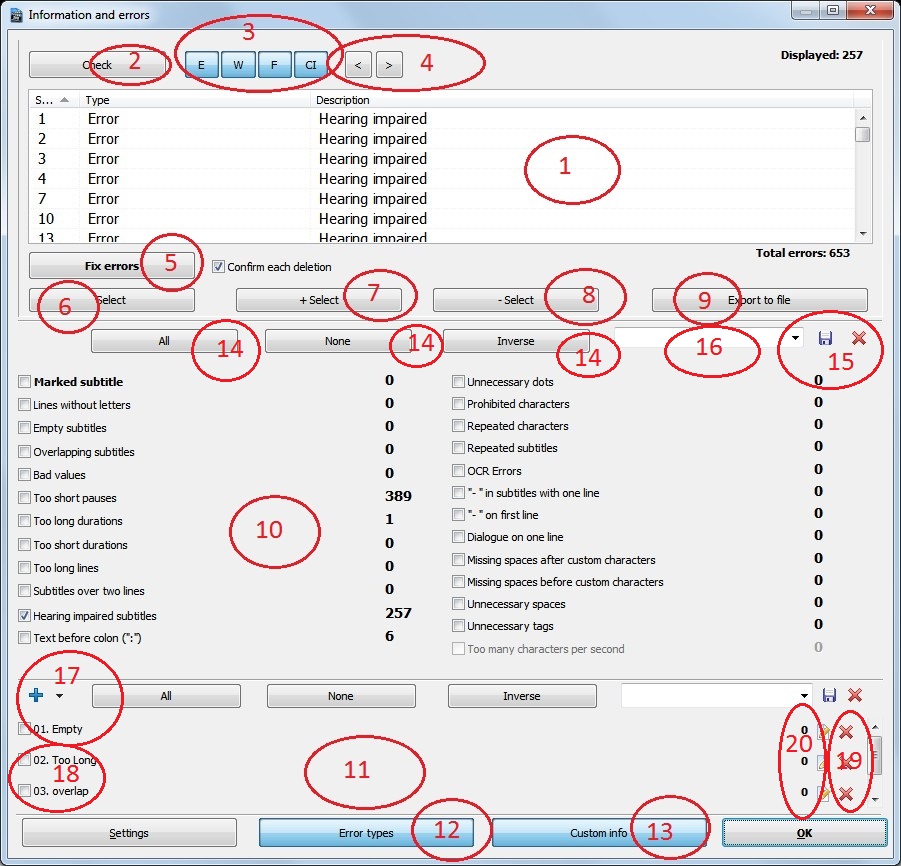Toggle the E filter button

click(201, 64)
